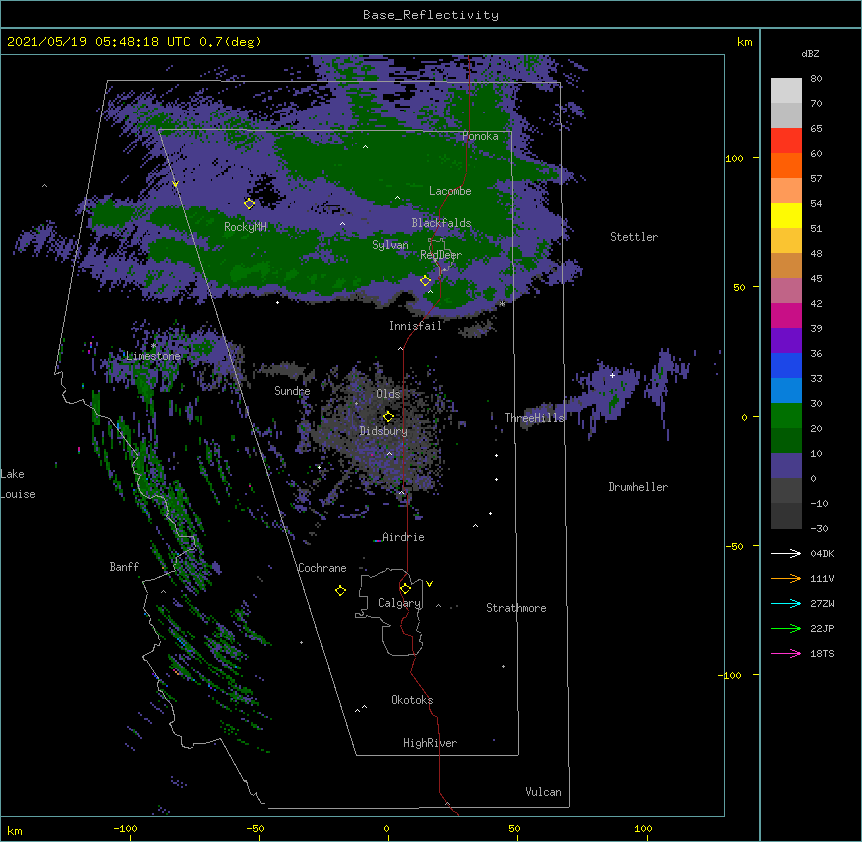862x842 pixels.
Task: Click the Drumheller town label
Action: pyautogui.click(x=638, y=487)
